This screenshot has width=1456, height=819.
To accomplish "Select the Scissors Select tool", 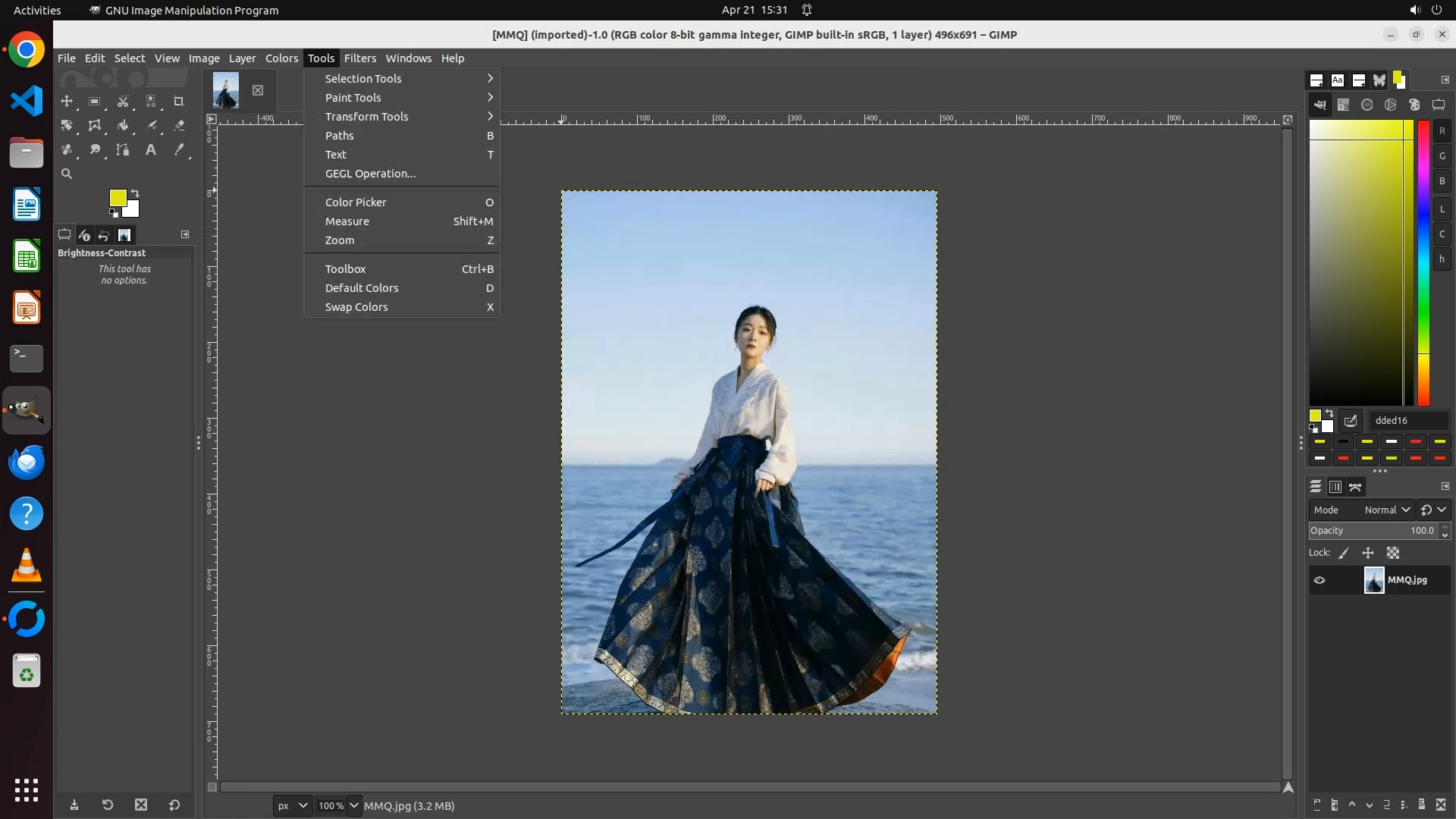I will [x=123, y=101].
